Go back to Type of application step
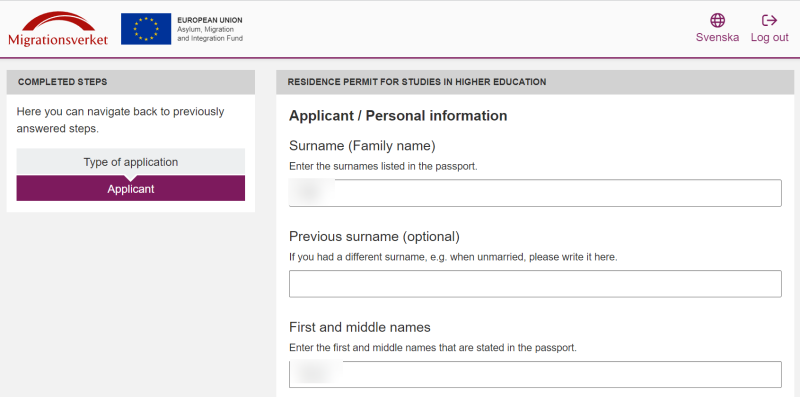Screen dimensions: 800x397 point(131,162)
